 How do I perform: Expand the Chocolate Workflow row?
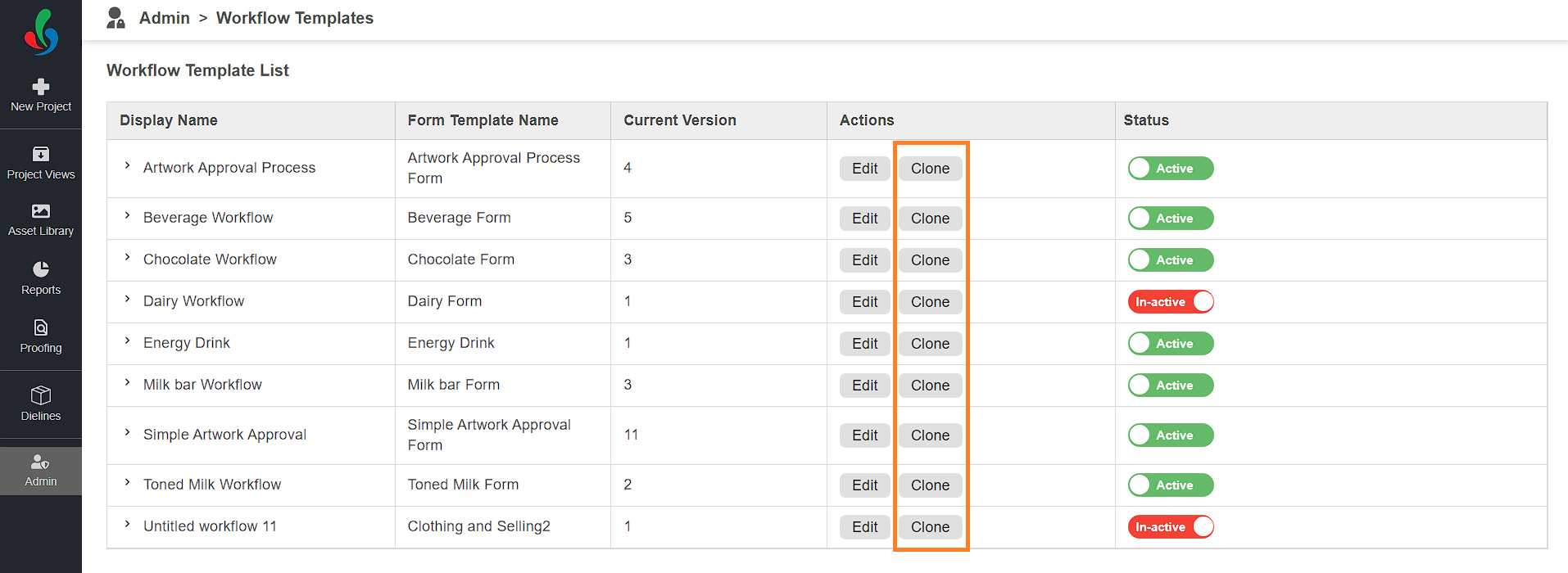pos(127,258)
